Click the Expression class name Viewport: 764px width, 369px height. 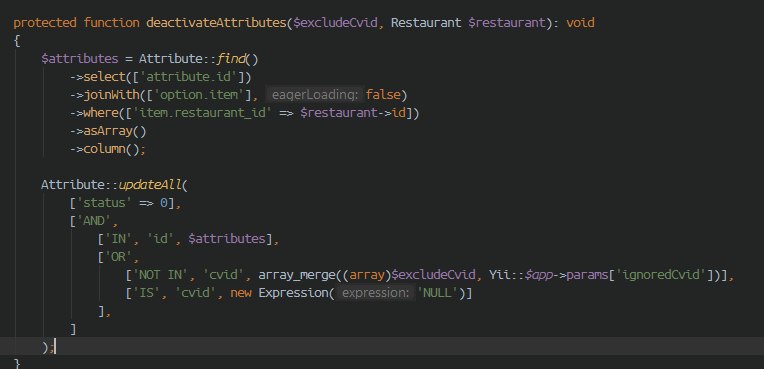[293, 293]
